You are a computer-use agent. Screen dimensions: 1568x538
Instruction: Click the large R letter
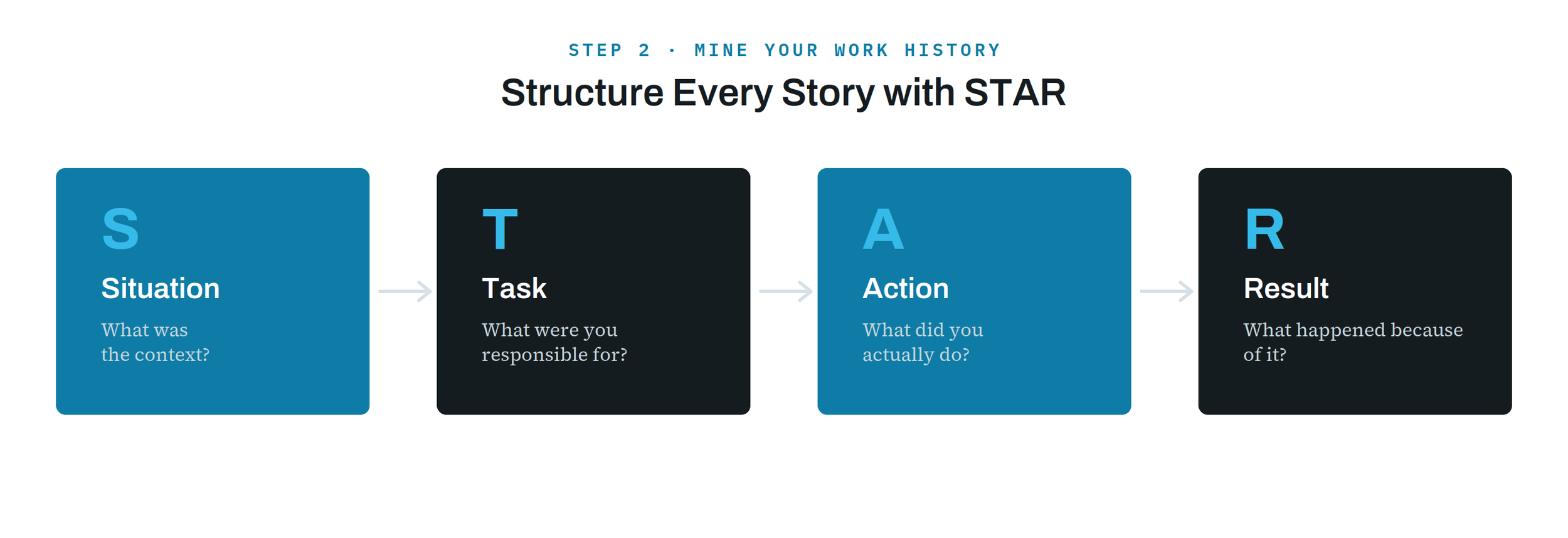[x=1264, y=229]
